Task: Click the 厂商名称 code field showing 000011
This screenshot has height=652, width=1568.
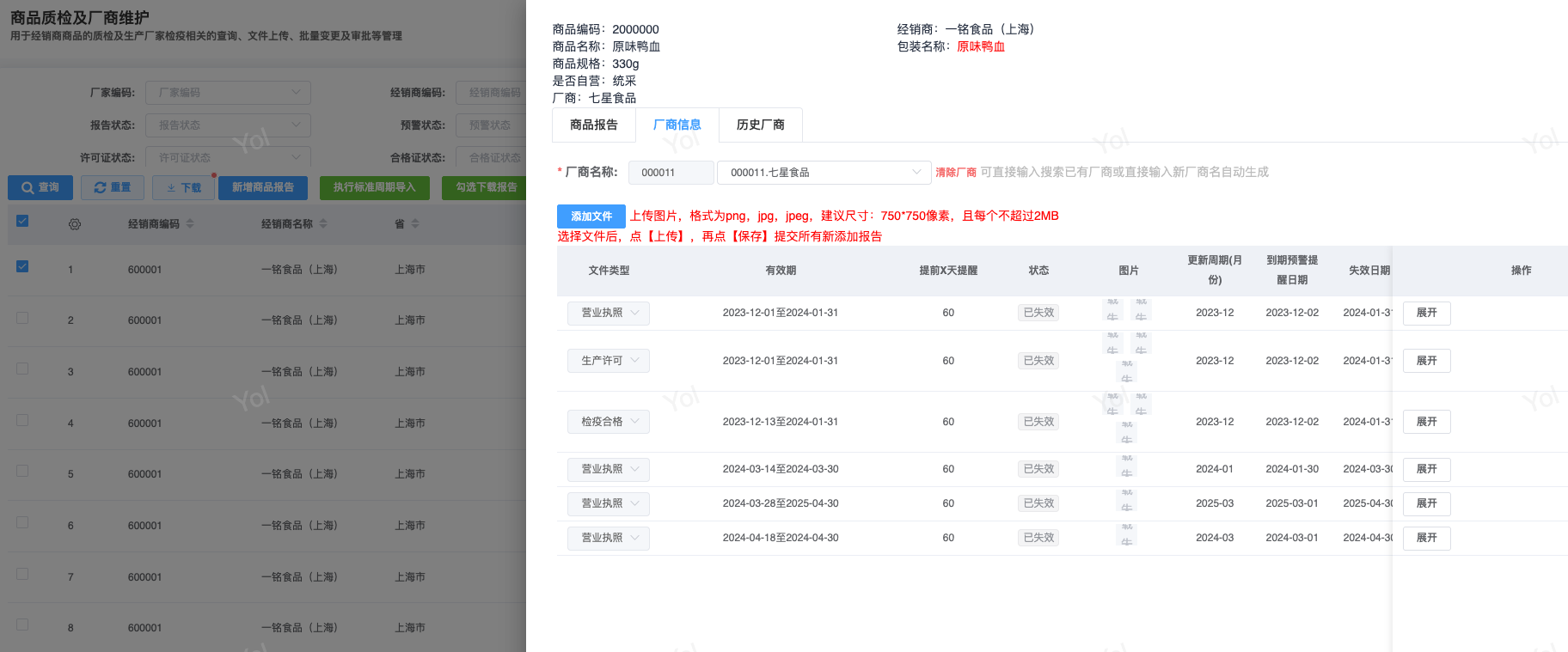Action: point(671,173)
